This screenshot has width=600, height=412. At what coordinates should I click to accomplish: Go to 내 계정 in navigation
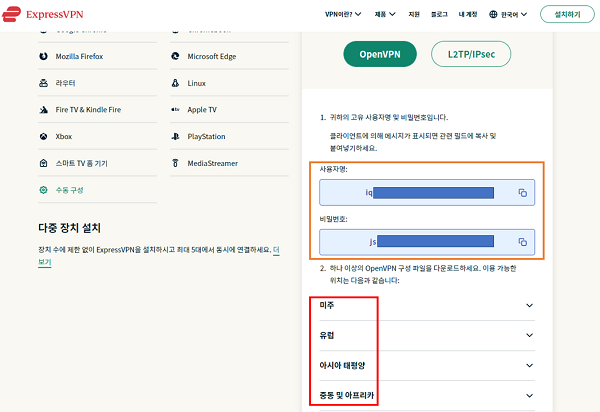point(468,15)
